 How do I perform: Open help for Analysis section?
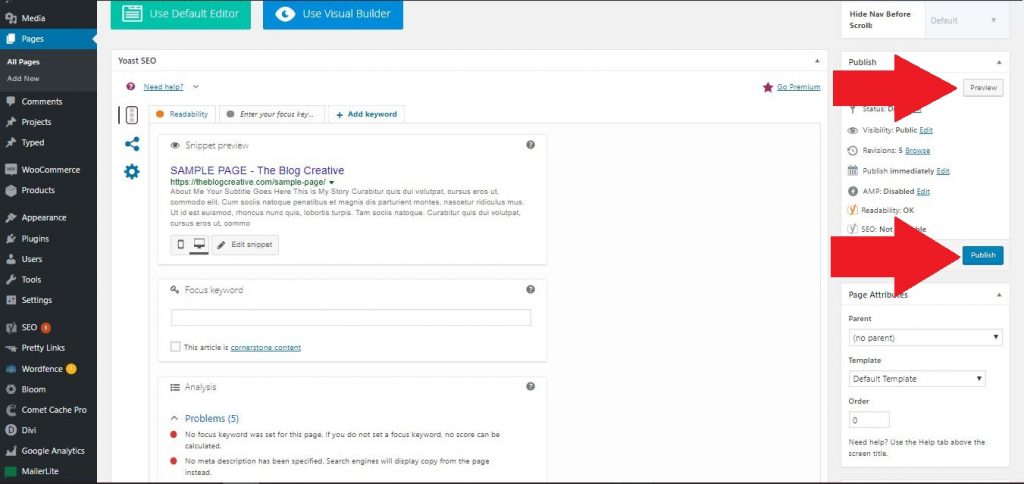coord(530,387)
